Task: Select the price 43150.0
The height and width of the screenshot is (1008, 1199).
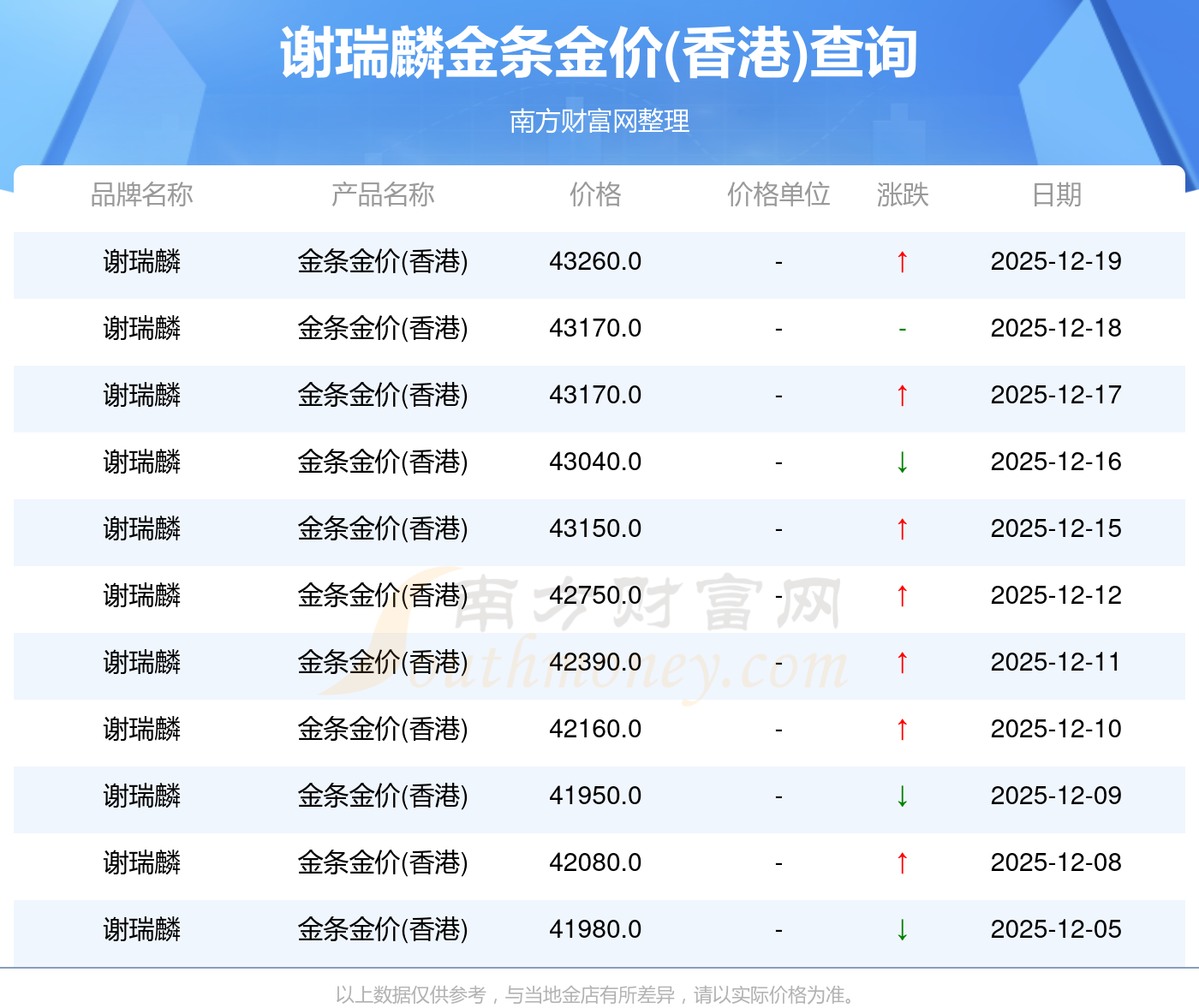Action: pyautogui.click(x=595, y=528)
